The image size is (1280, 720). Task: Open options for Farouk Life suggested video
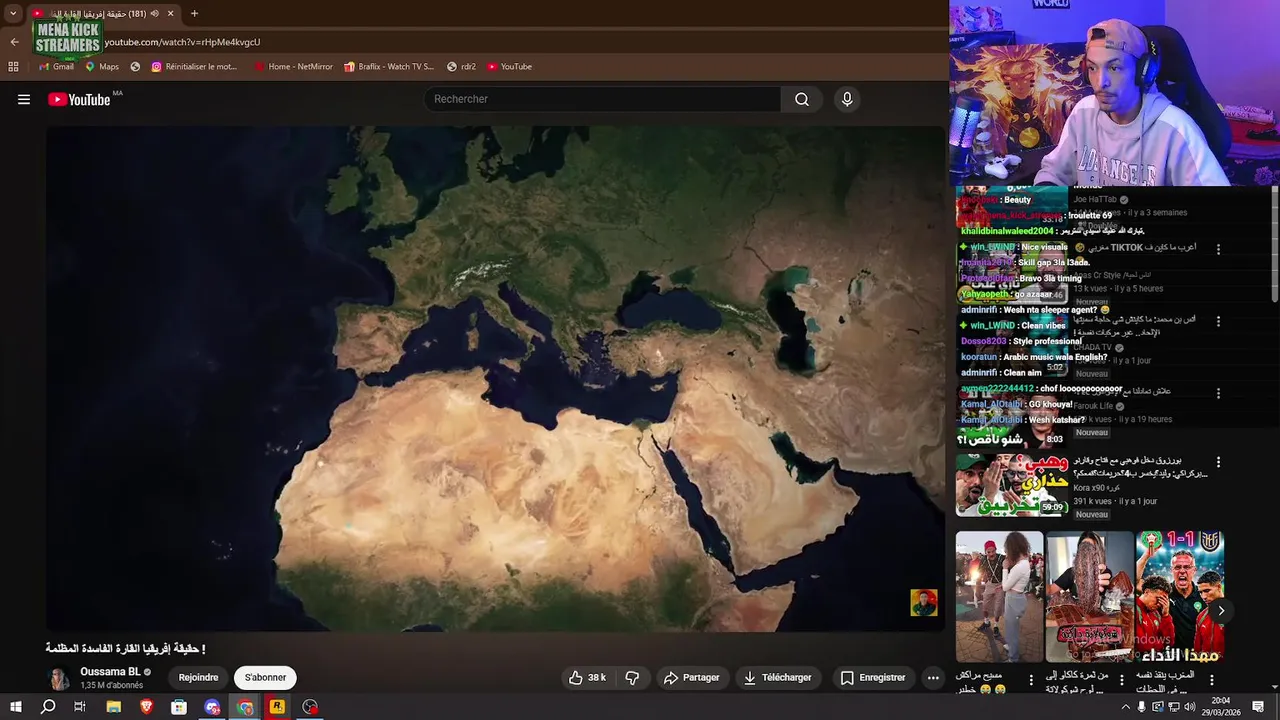click(1218, 394)
